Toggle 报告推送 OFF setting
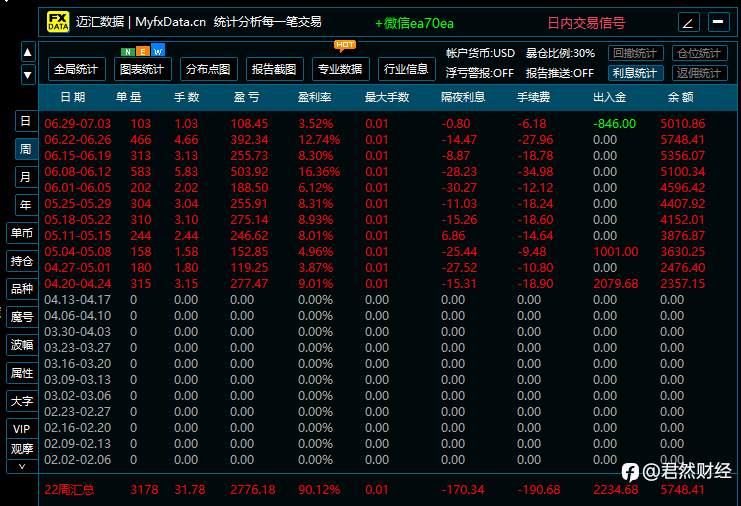741x506 pixels. (560, 73)
